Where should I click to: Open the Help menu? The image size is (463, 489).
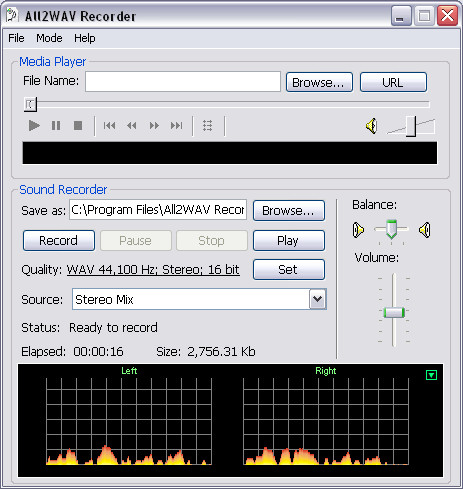(x=85, y=38)
